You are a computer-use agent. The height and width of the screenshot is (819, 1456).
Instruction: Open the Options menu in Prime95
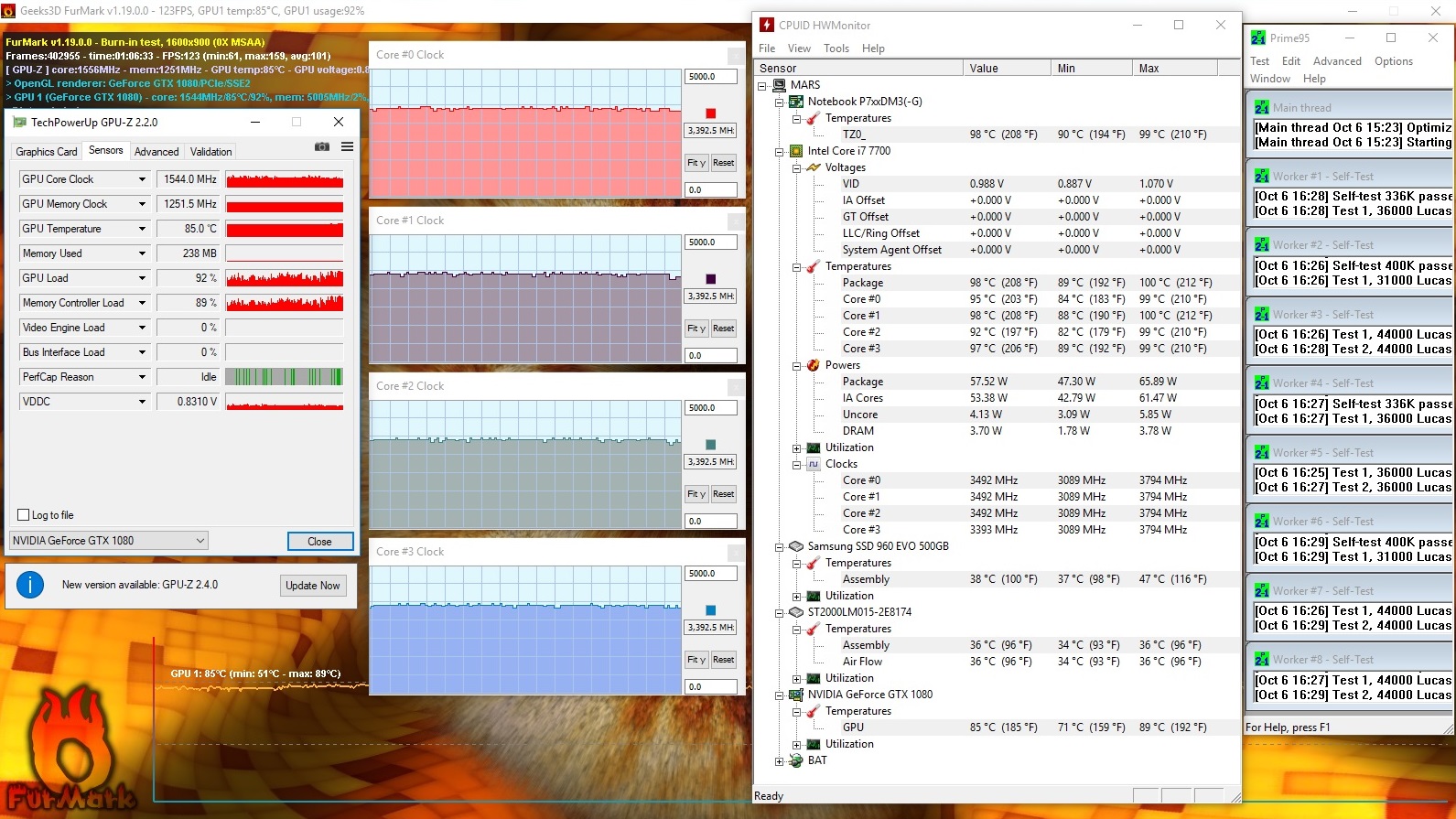[x=1393, y=61]
